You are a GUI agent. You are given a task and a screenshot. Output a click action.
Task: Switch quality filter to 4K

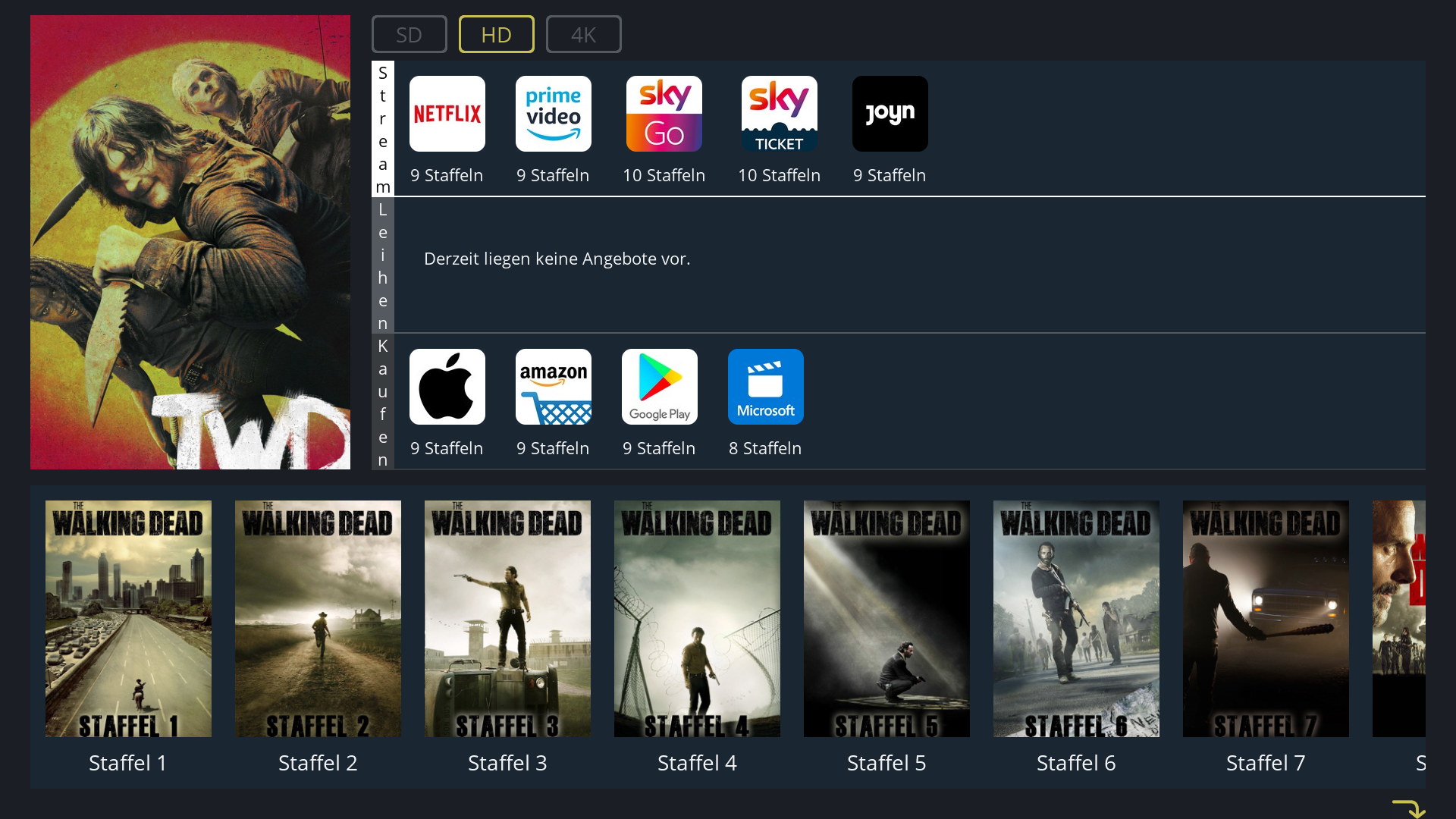pos(583,34)
